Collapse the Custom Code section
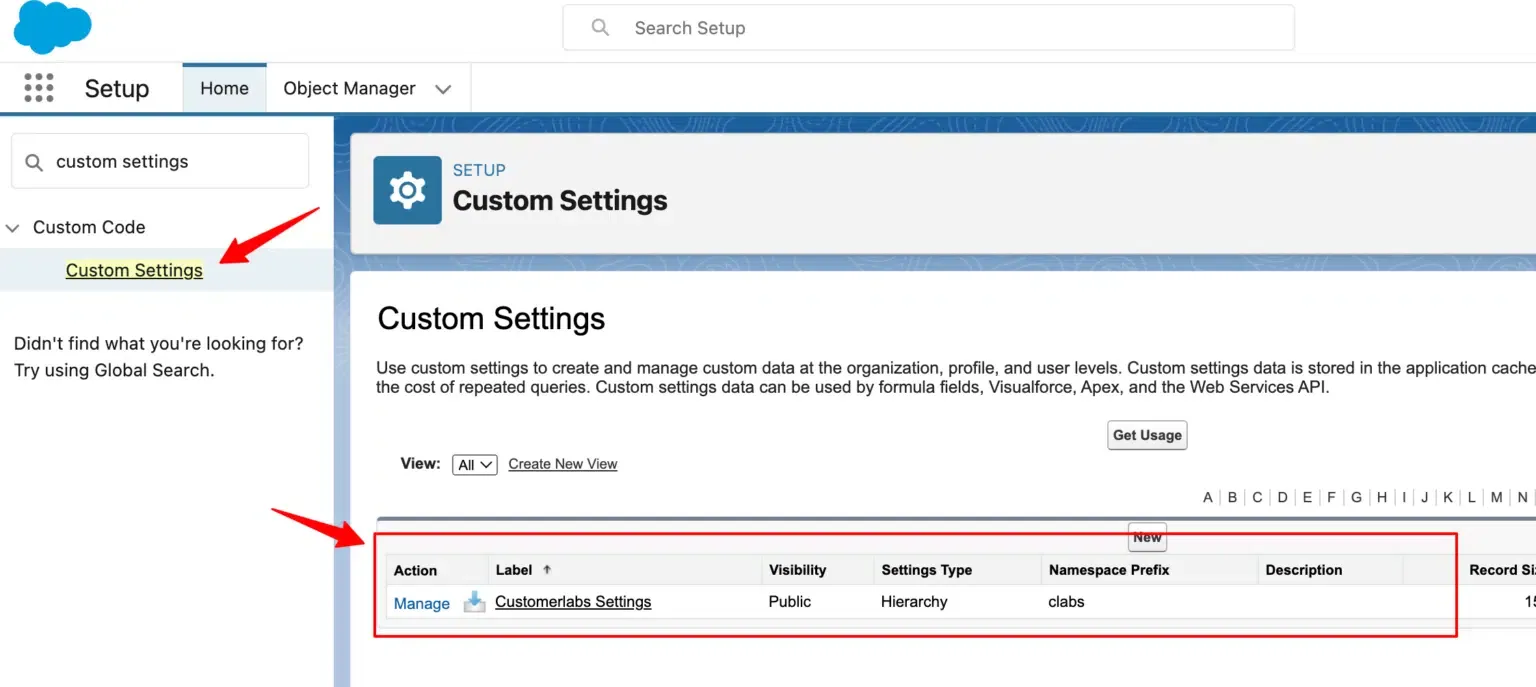The height and width of the screenshot is (687, 1536). (x=13, y=228)
